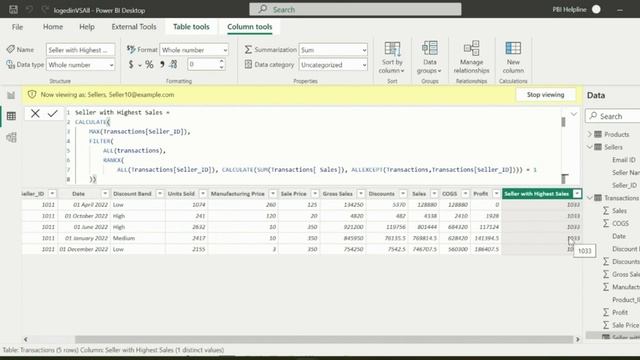Open Data groups menu
Viewport: 640px width, 360px height.
click(x=429, y=58)
